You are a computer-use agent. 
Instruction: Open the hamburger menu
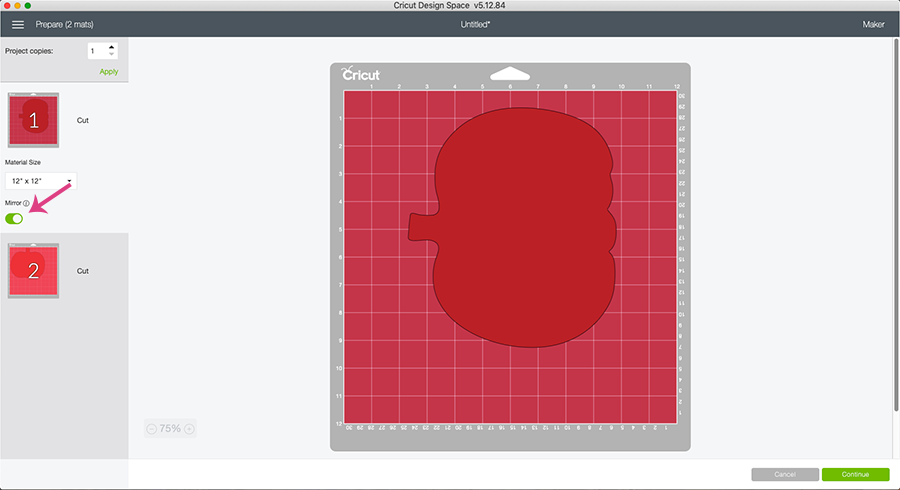[x=18, y=23]
